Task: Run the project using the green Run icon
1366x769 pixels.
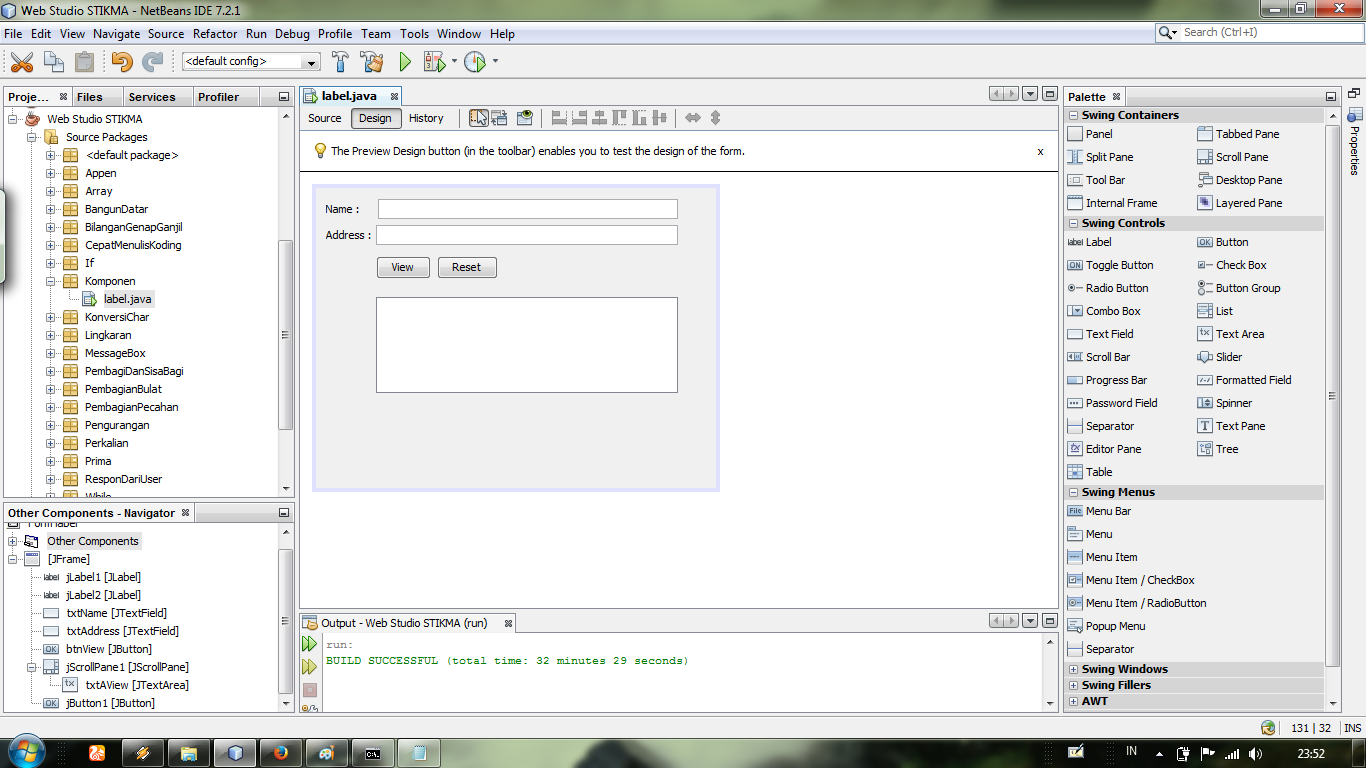Action: [404, 61]
